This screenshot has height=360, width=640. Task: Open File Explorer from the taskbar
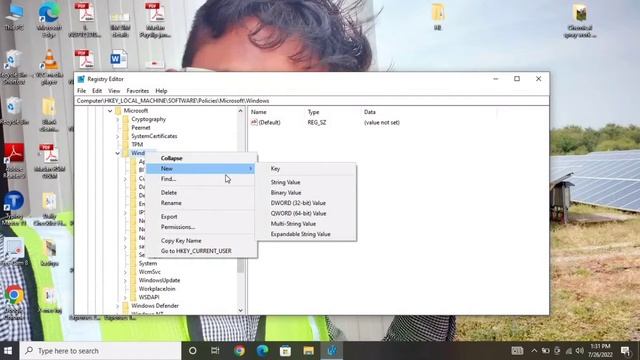coord(308,351)
